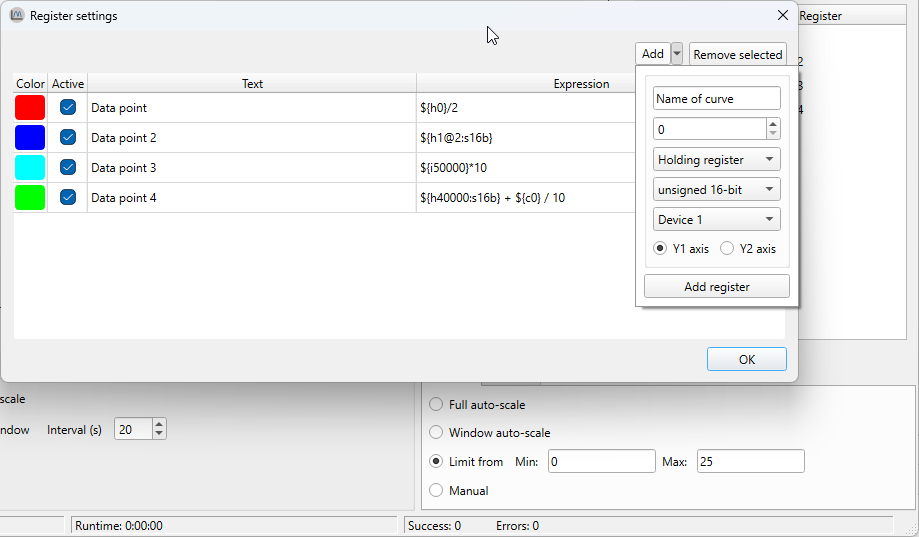Open the red color swatch for Data point
Viewport: 919px width, 537px height.
(30, 108)
